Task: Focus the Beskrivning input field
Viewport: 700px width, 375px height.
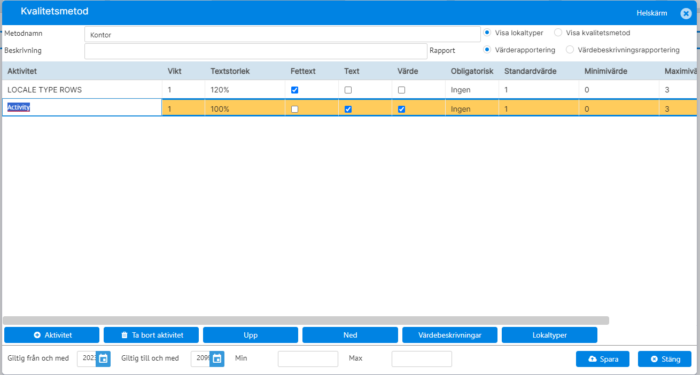Action: 256,51
